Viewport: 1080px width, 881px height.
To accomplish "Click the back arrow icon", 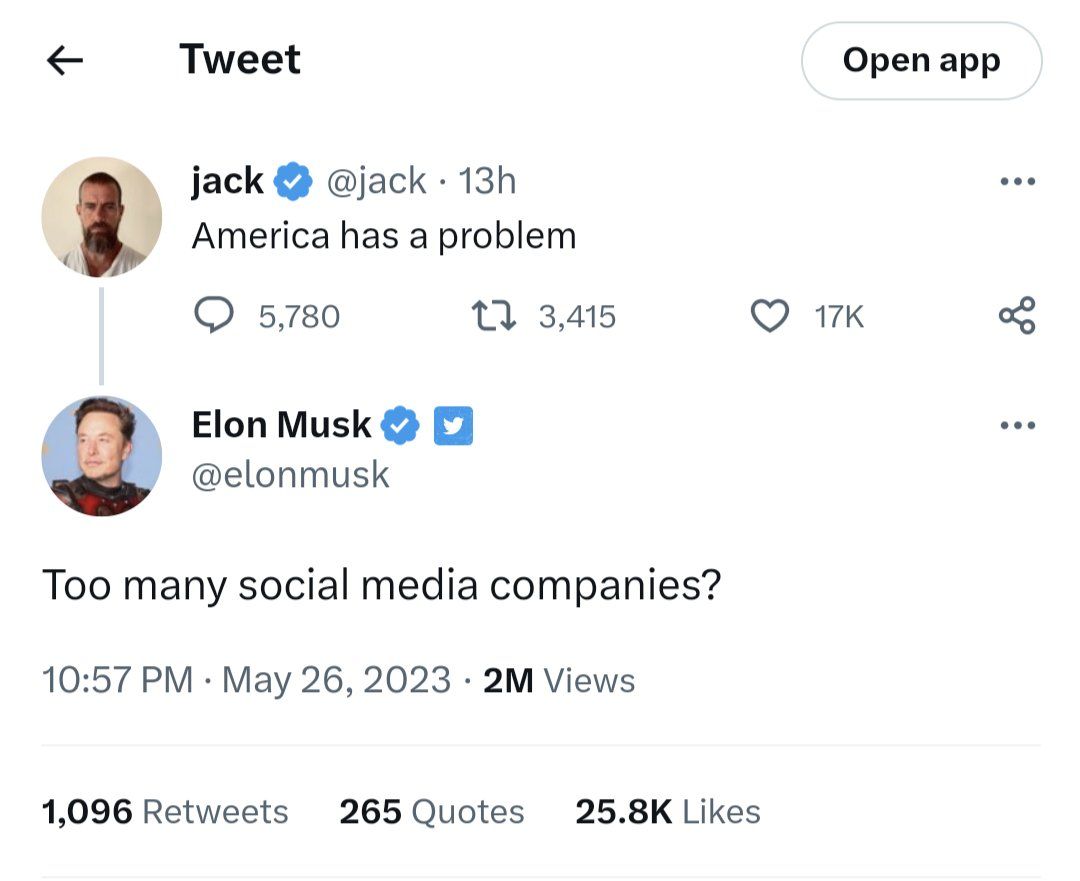I will [65, 61].
